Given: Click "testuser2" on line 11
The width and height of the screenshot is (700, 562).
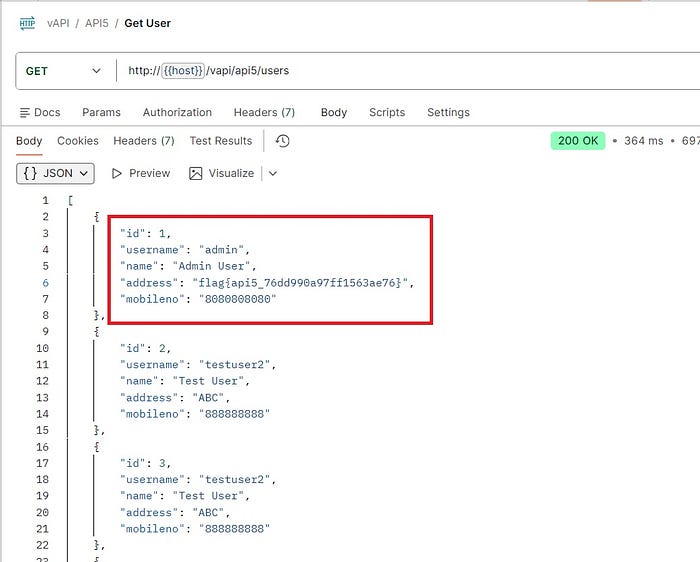Looking at the screenshot, I should pyautogui.click(x=234, y=365).
